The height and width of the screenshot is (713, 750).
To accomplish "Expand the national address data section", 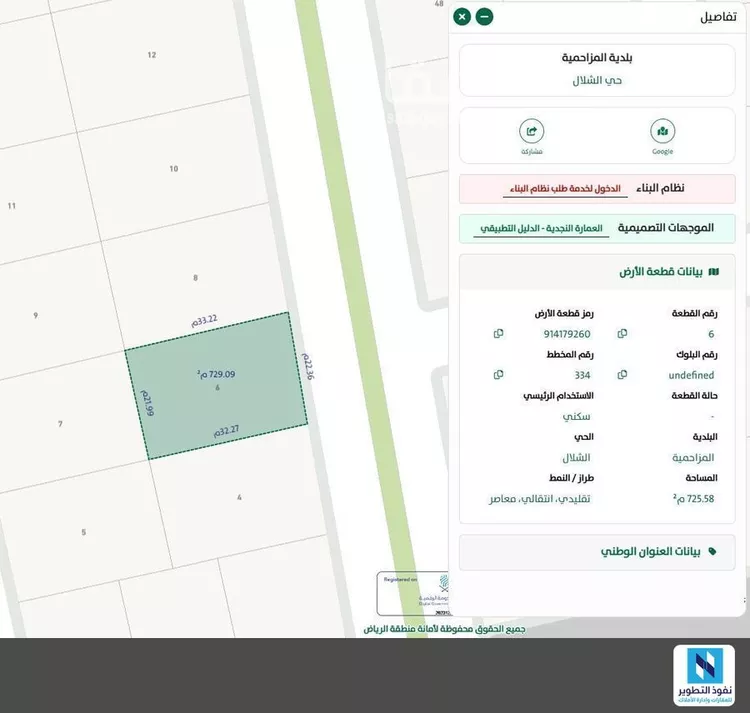I will click(597, 552).
